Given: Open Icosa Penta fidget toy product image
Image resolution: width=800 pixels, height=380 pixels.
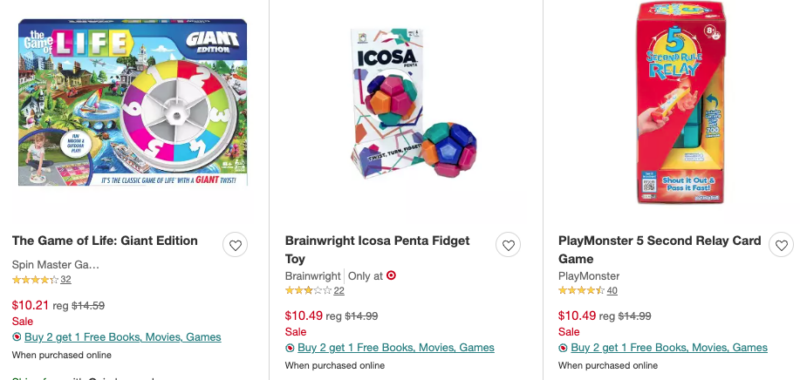Looking at the screenshot, I should coord(413,104).
